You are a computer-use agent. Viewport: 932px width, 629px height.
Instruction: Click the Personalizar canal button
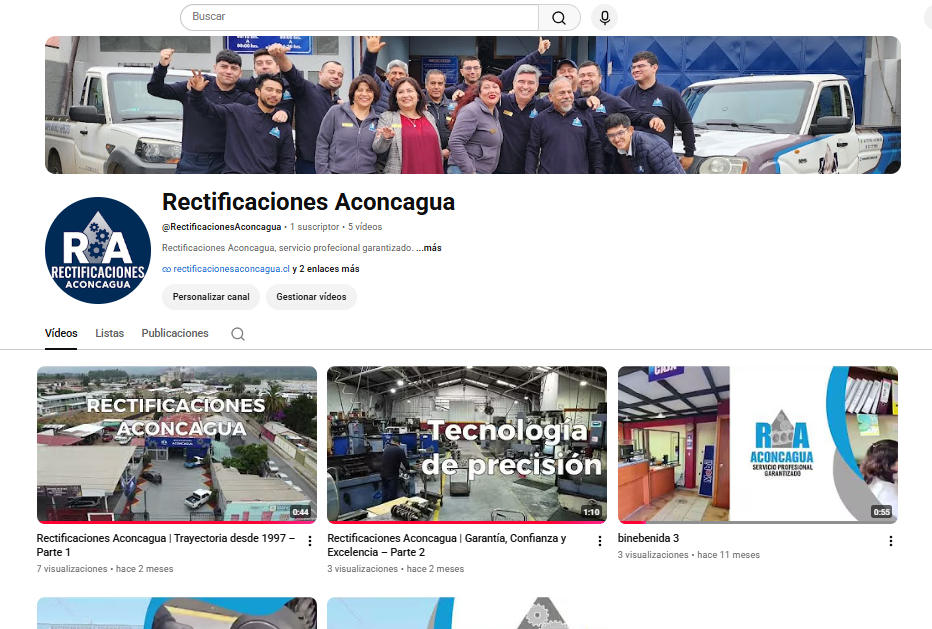[211, 297]
